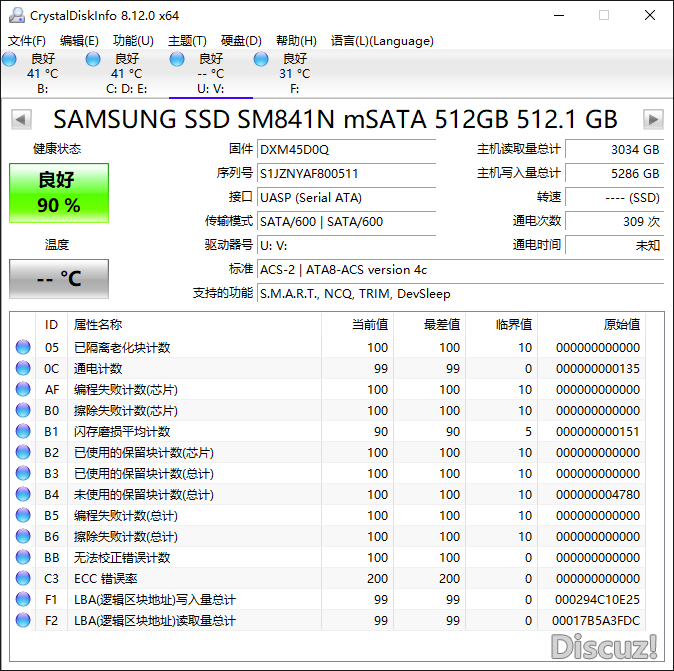Viewport: 674px width, 671px height.
Task: Open the 硬盘(D) menu
Action: point(241,41)
